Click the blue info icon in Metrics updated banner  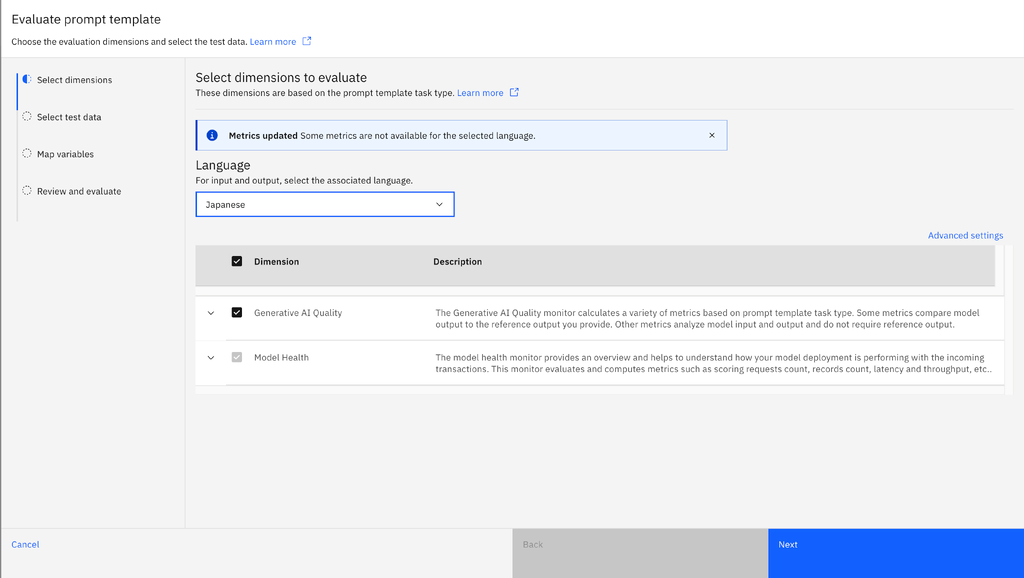212,135
